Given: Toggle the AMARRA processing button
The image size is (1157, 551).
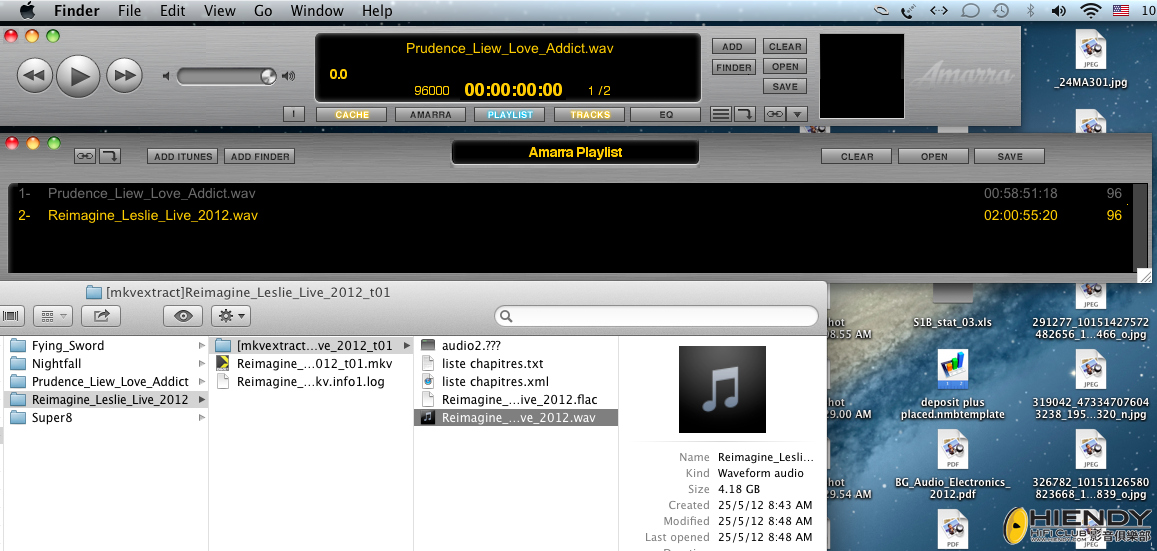Looking at the screenshot, I should tap(431, 114).
